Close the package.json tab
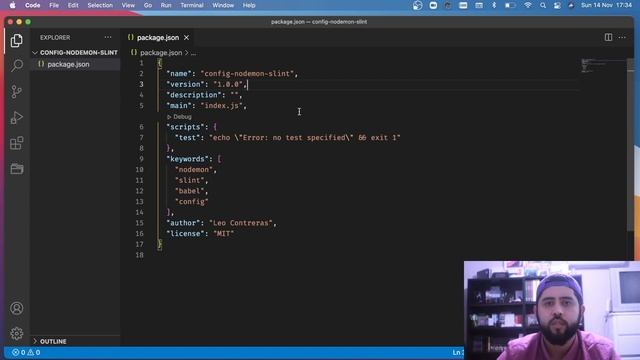Image resolution: width=640 pixels, height=360 pixels. 187,38
